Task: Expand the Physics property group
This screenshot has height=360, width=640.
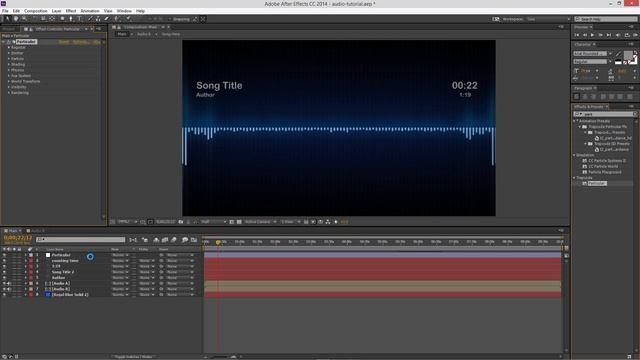Action: (9, 70)
